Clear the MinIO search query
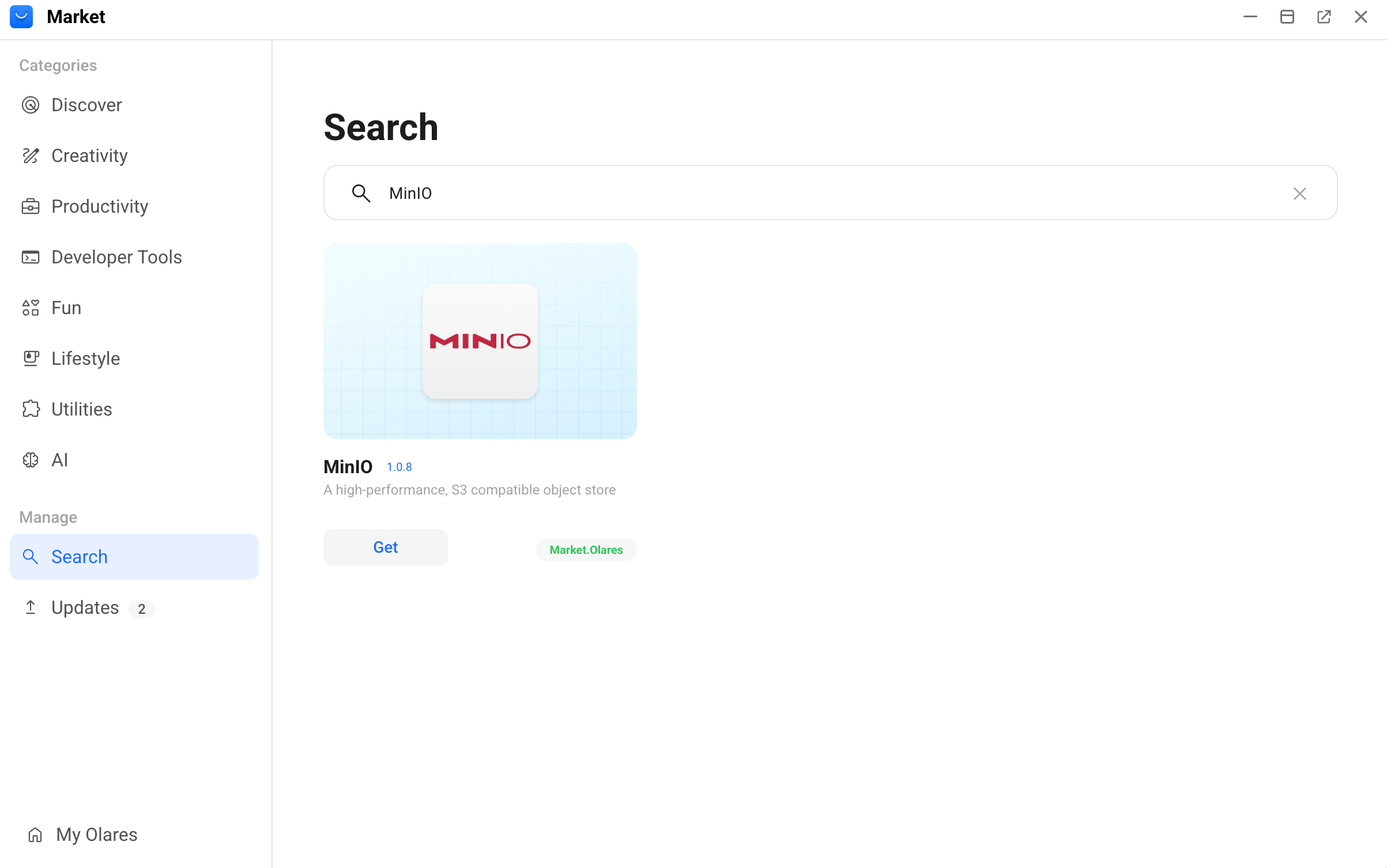This screenshot has width=1387, height=868. pyautogui.click(x=1299, y=194)
